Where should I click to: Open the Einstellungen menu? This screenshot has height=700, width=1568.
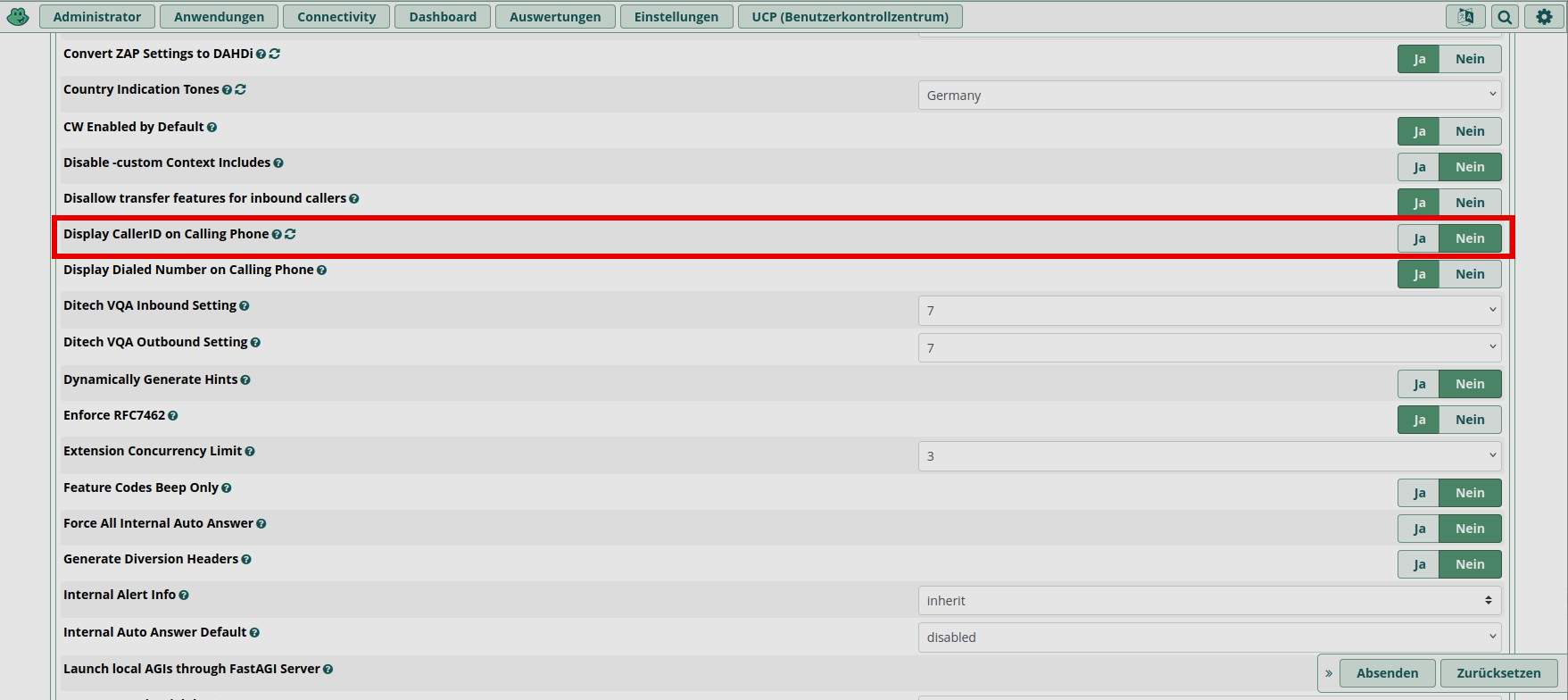pyautogui.click(x=676, y=16)
